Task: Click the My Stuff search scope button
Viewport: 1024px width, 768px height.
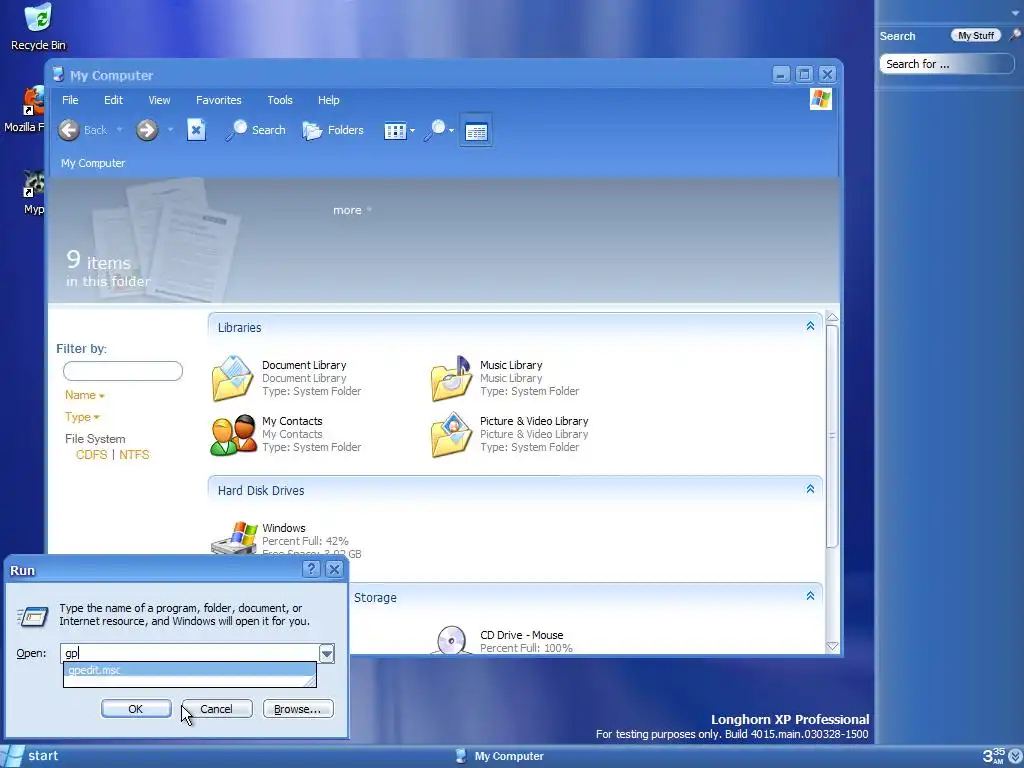Action: point(976,36)
